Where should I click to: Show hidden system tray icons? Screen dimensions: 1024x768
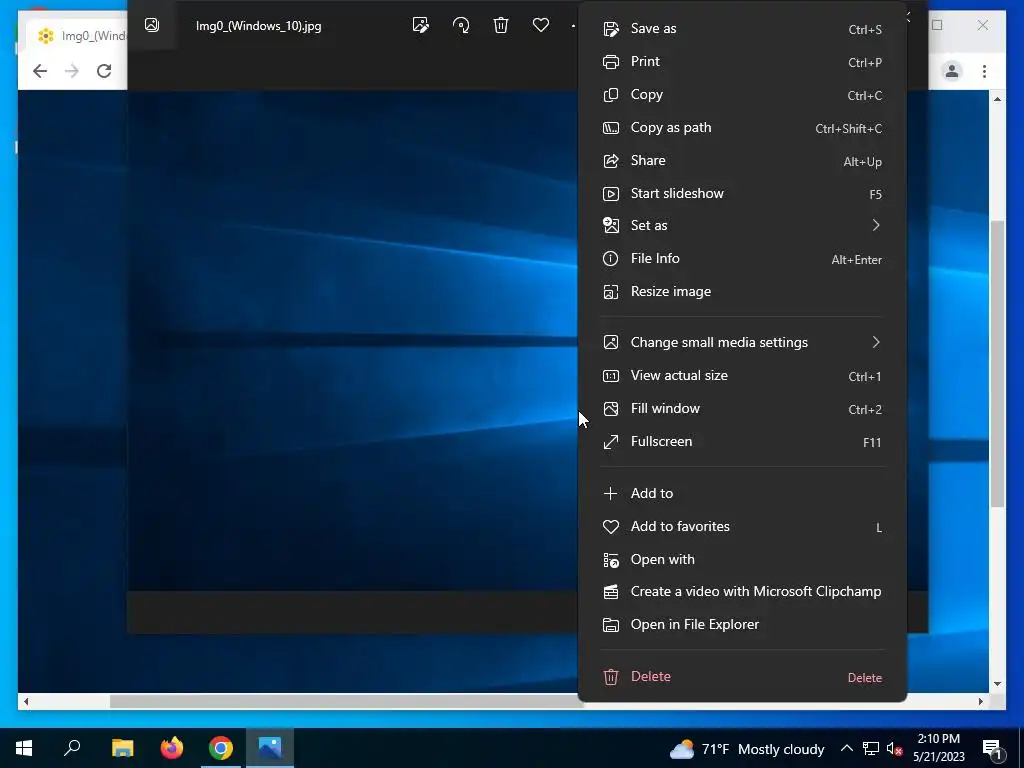click(846, 748)
